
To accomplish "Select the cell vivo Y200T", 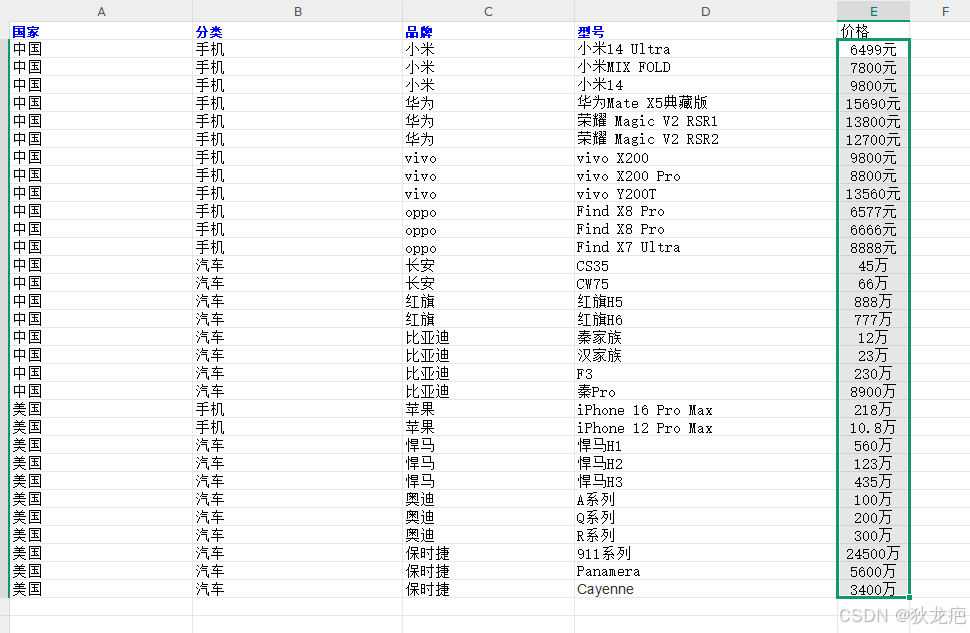I will (705, 193).
